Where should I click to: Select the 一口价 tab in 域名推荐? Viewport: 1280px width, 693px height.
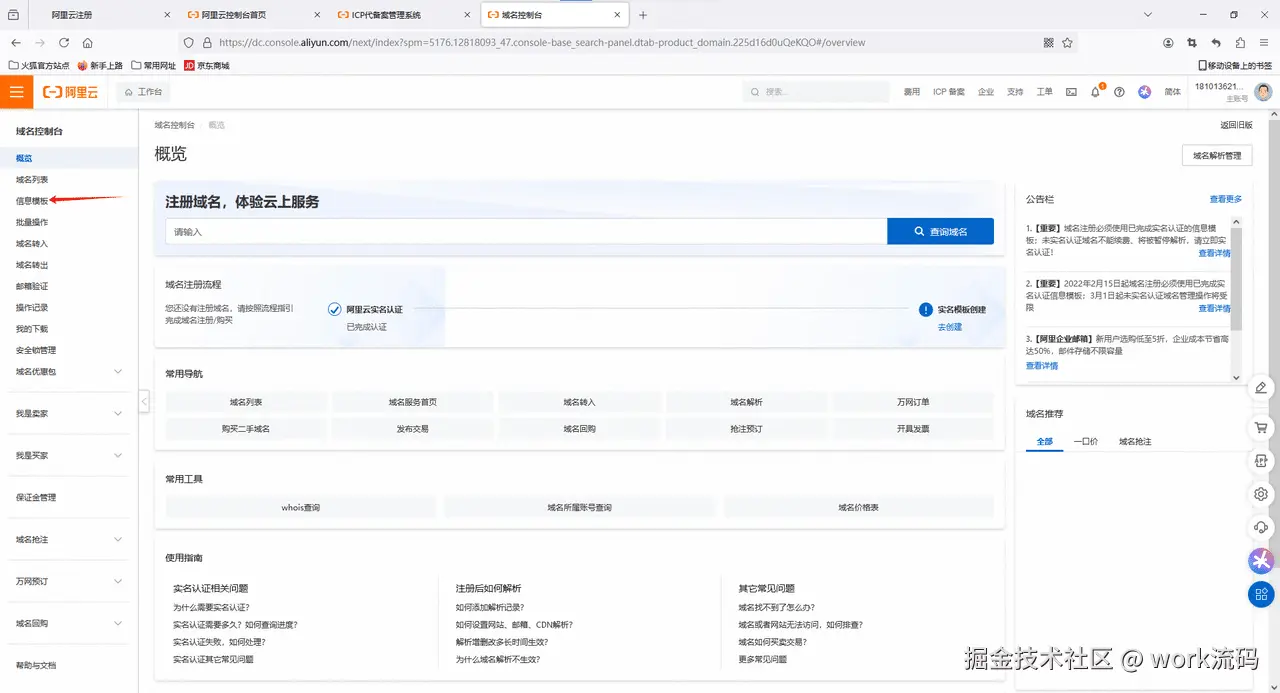click(1085, 441)
